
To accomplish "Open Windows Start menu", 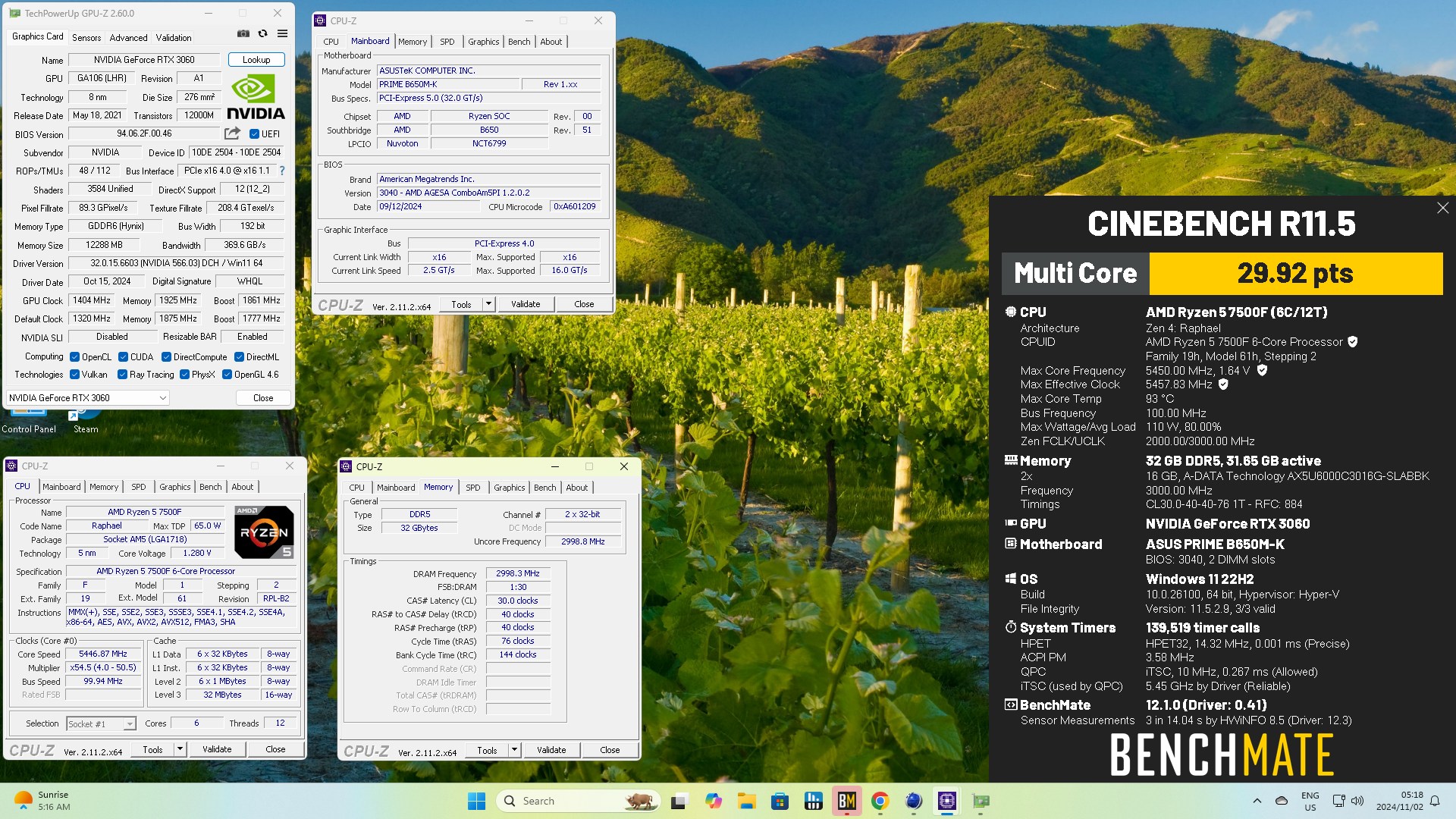I will [x=476, y=801].
